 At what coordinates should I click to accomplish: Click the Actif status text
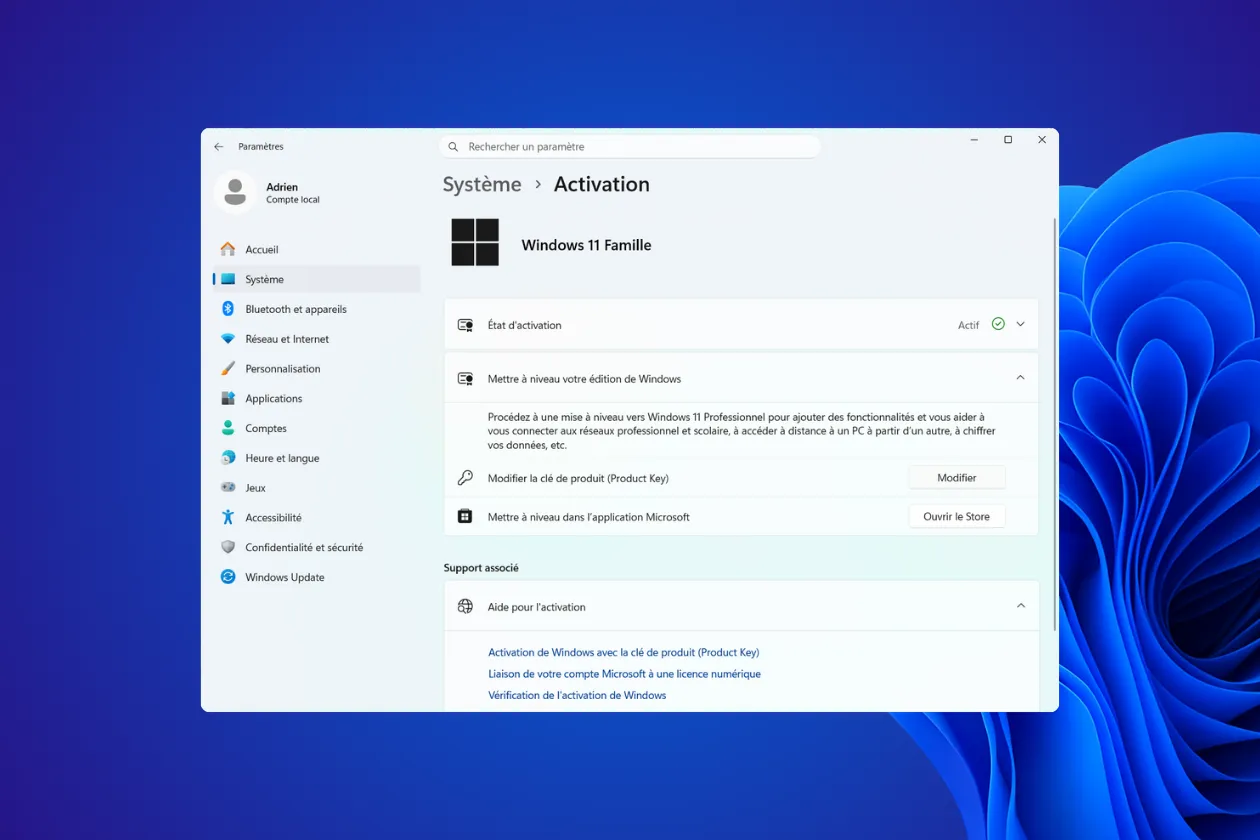pos(969,325)
